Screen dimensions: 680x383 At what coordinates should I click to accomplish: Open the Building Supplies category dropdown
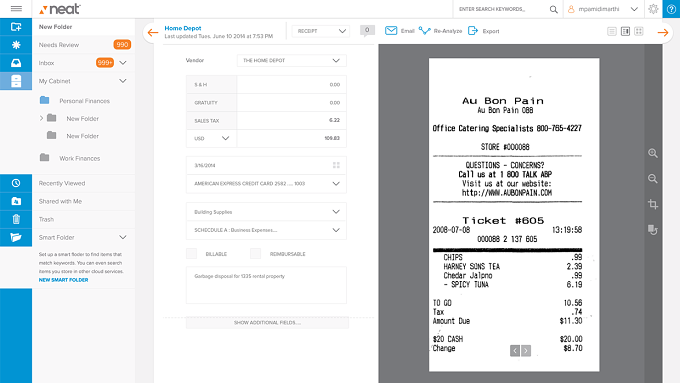(x=266, y=212)
